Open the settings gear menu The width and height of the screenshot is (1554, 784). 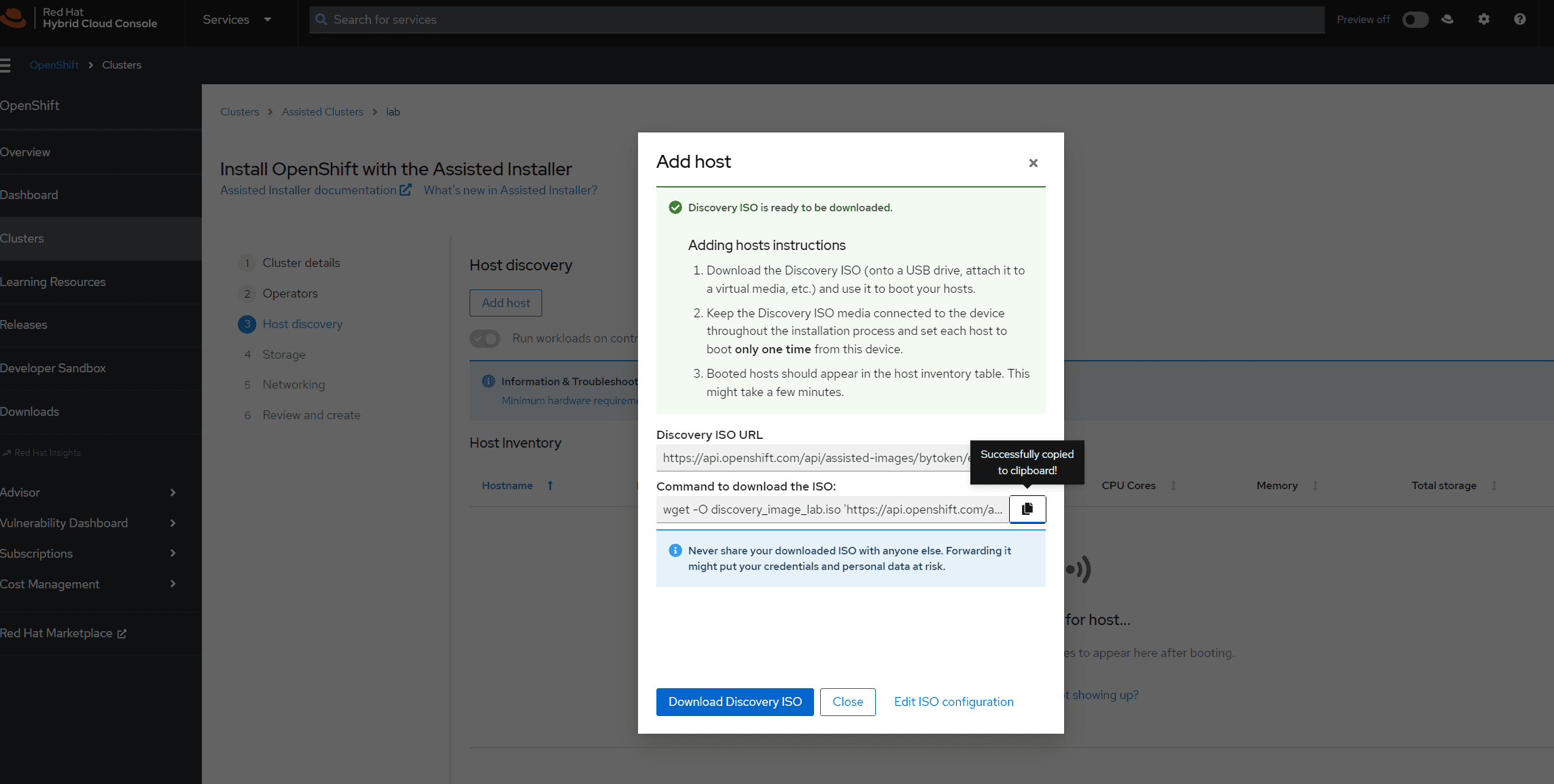click(x=1483, y=19)
